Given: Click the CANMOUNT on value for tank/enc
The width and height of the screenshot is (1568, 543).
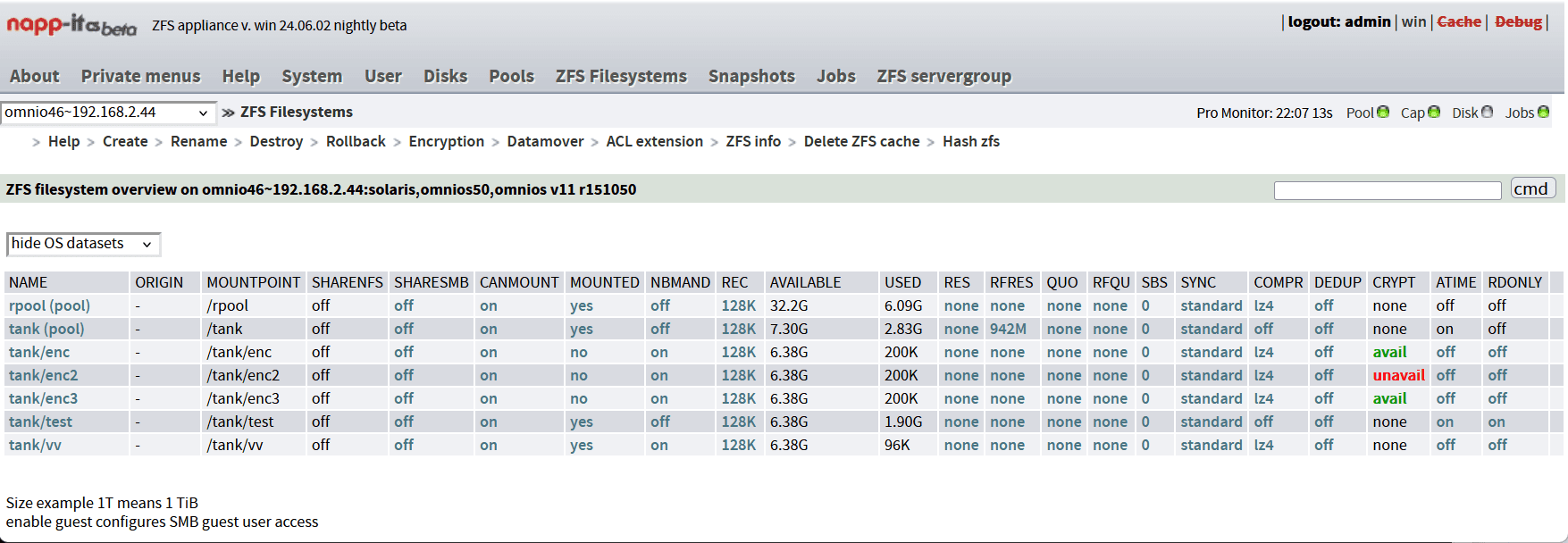Looking at the screenshot, I should pyautogui.click(x=488, y=352).
